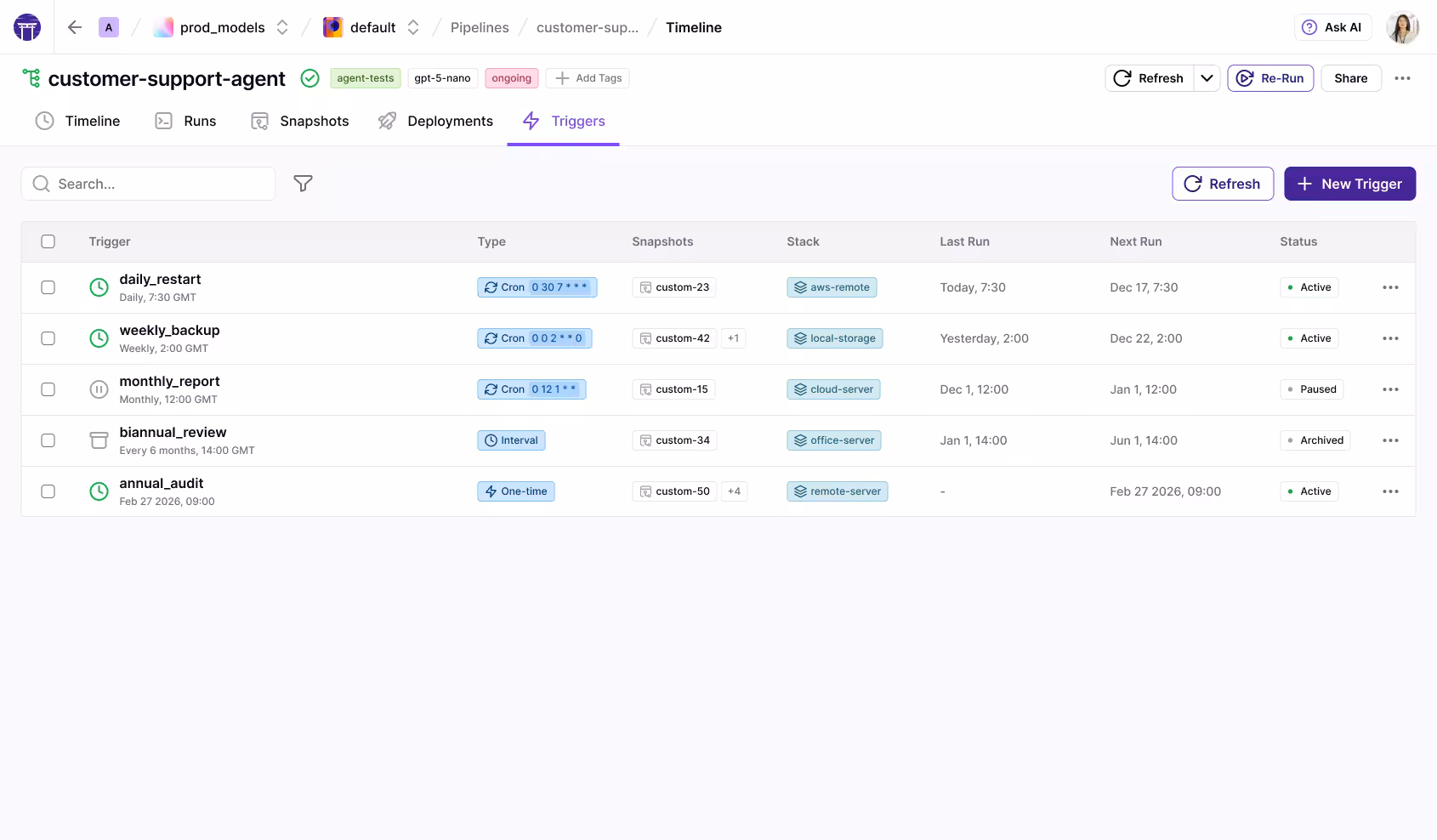1437x840 pixels.
Task: Open actions menu for annual_audit trigger
Action: 1390,491
